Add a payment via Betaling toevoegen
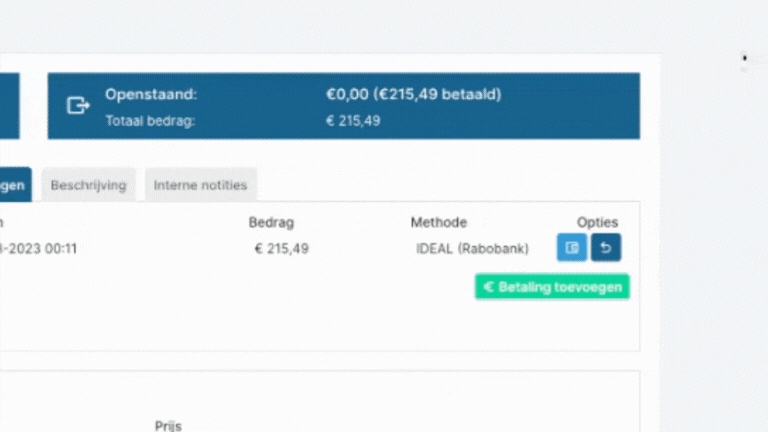This screenshot has width=768, height=432. 552,287
